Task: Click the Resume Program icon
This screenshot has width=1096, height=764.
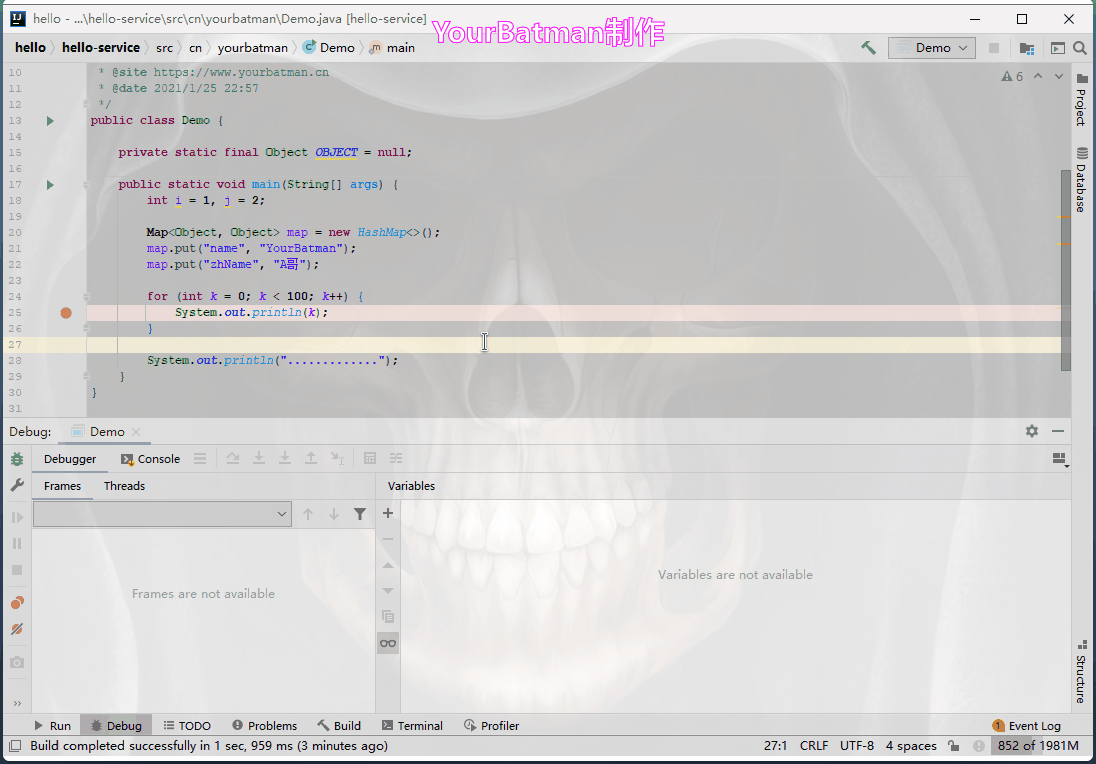Action: coord(17,517)
